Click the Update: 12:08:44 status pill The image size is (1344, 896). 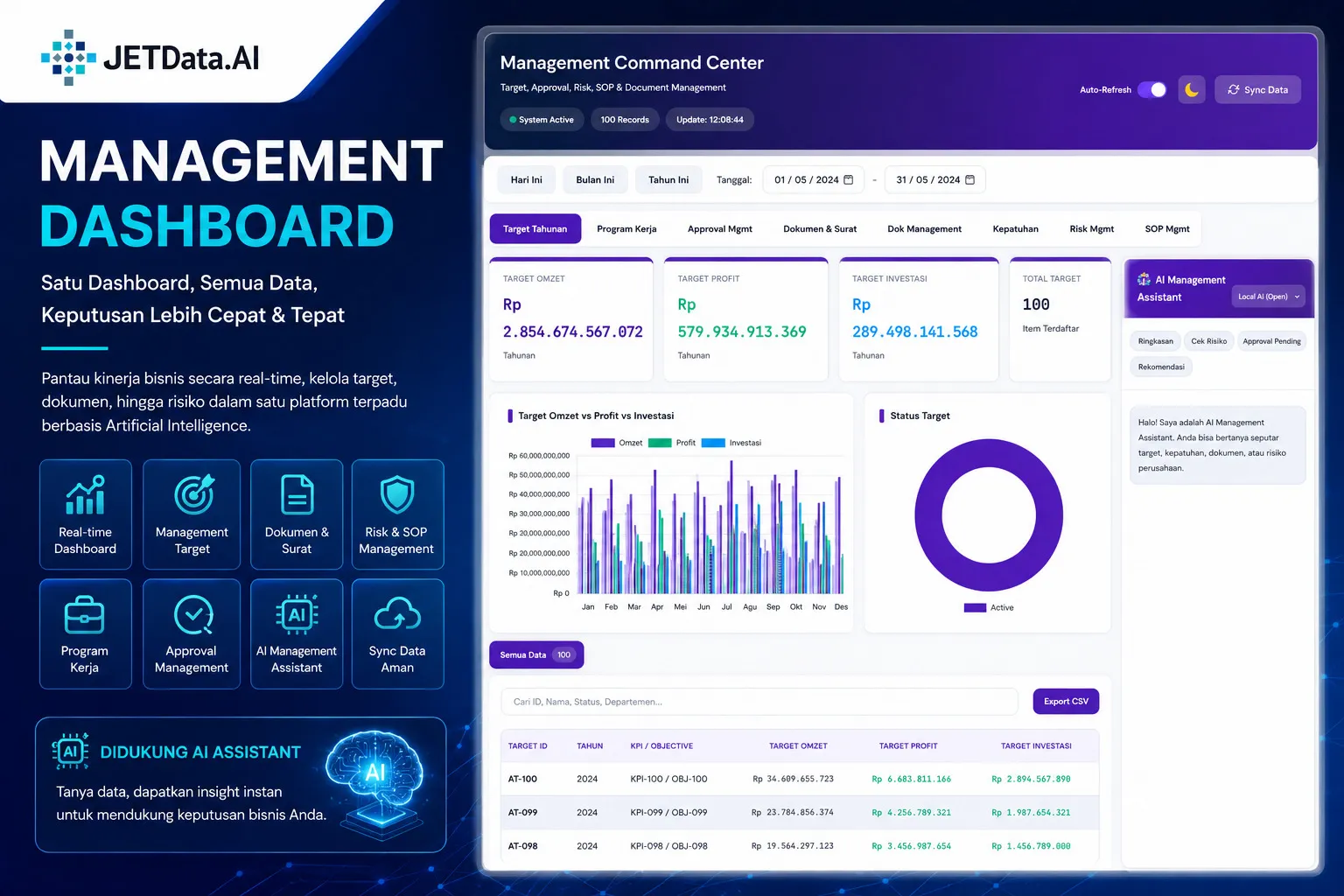click(x=710, y=120)
